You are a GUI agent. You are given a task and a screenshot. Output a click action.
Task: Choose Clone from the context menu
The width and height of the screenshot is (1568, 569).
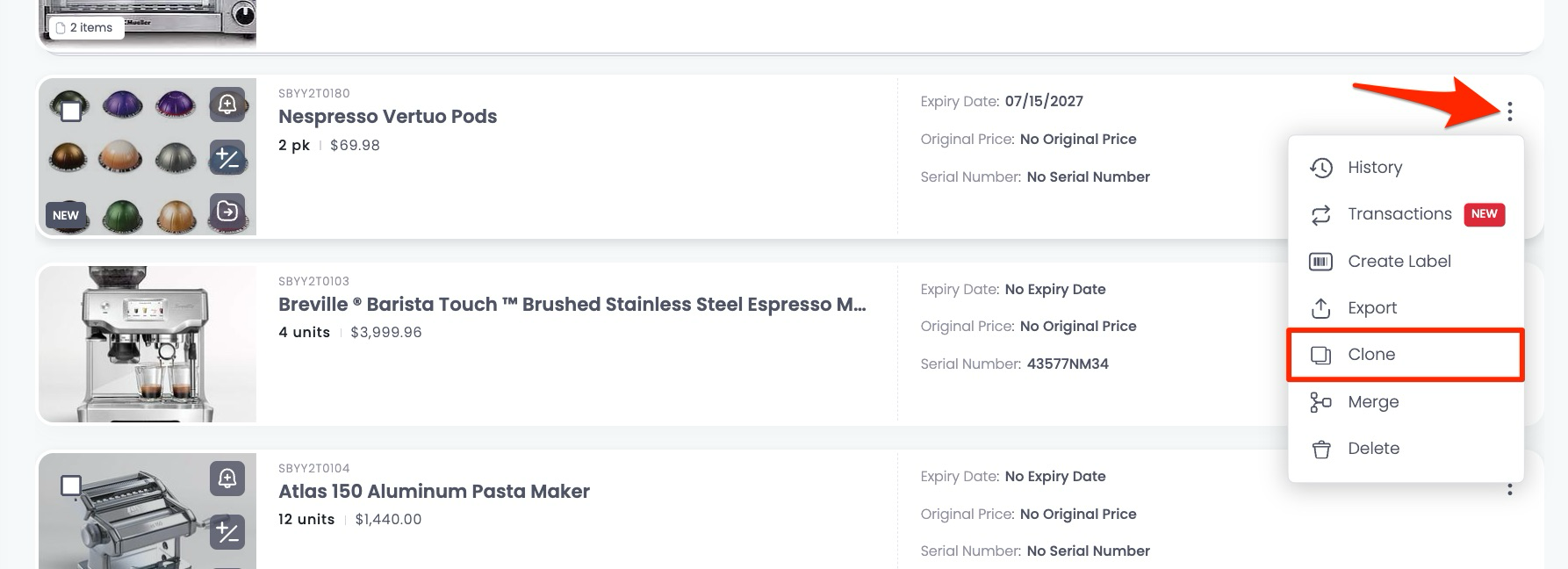click(1371, 355)
